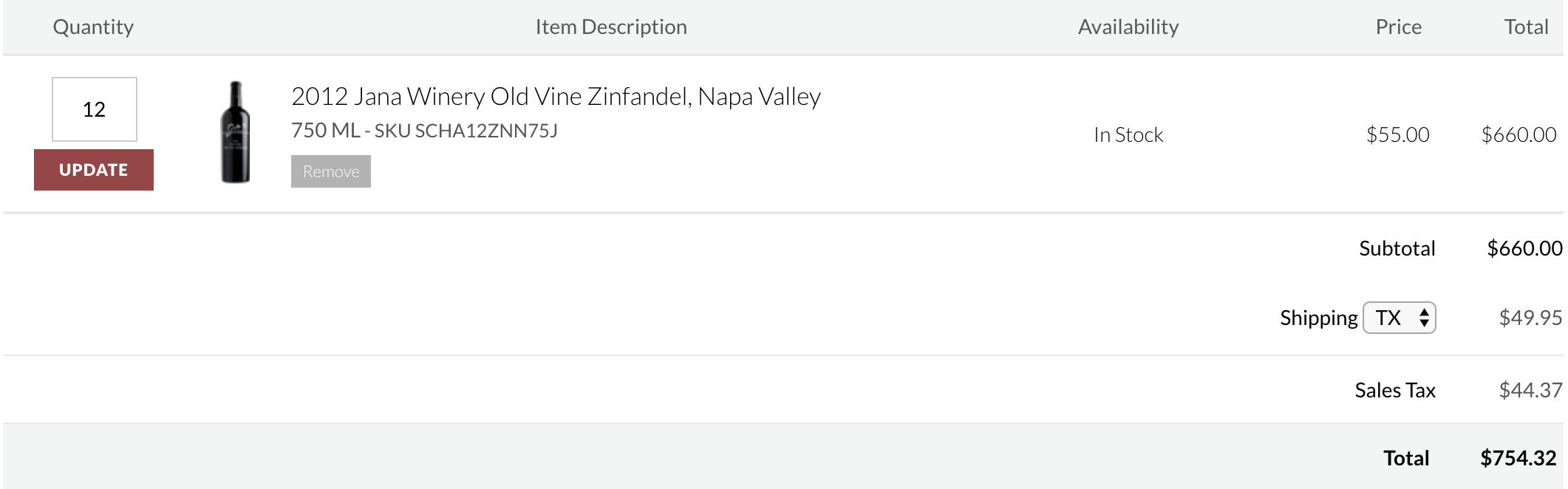Click the Sales Tax amount $44.37

pyautogui.click(x=1530, y=390)
